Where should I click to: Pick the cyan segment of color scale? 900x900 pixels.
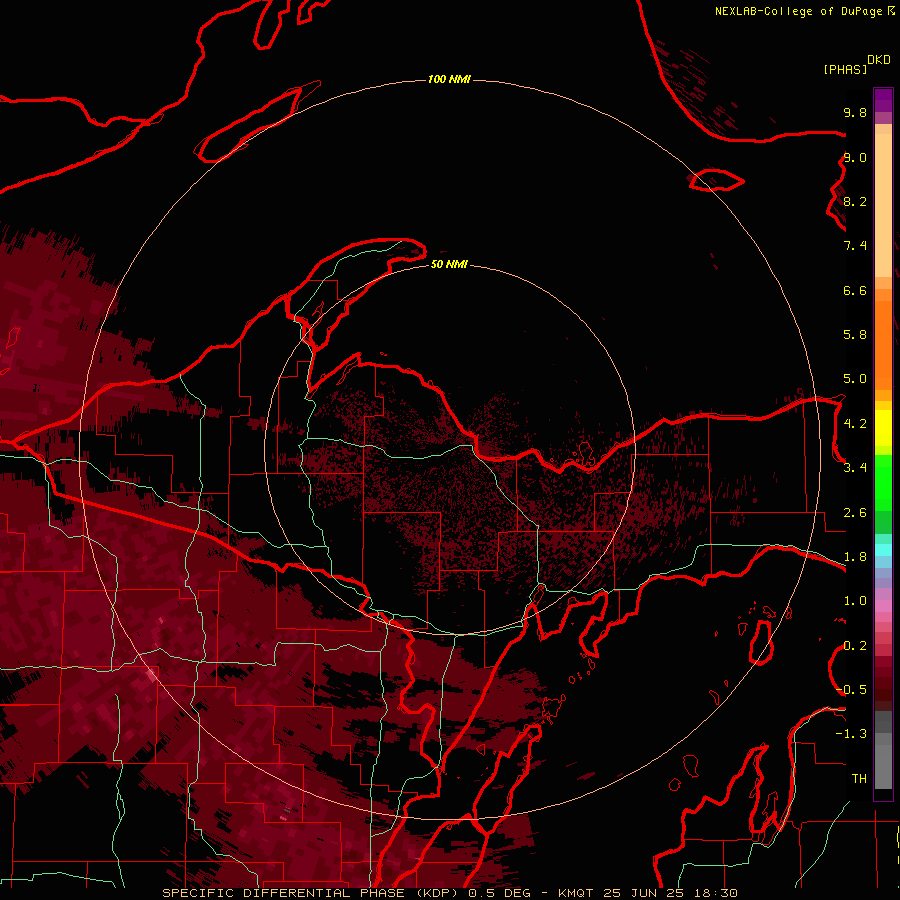[883, 550]
